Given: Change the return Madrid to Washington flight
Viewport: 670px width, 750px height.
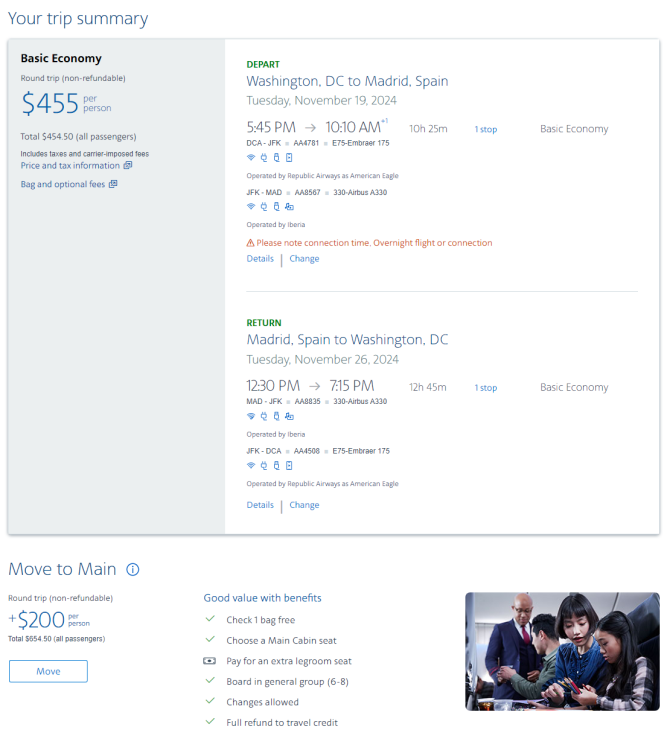Looking at the screenshot, I should (x=304, y=505).
